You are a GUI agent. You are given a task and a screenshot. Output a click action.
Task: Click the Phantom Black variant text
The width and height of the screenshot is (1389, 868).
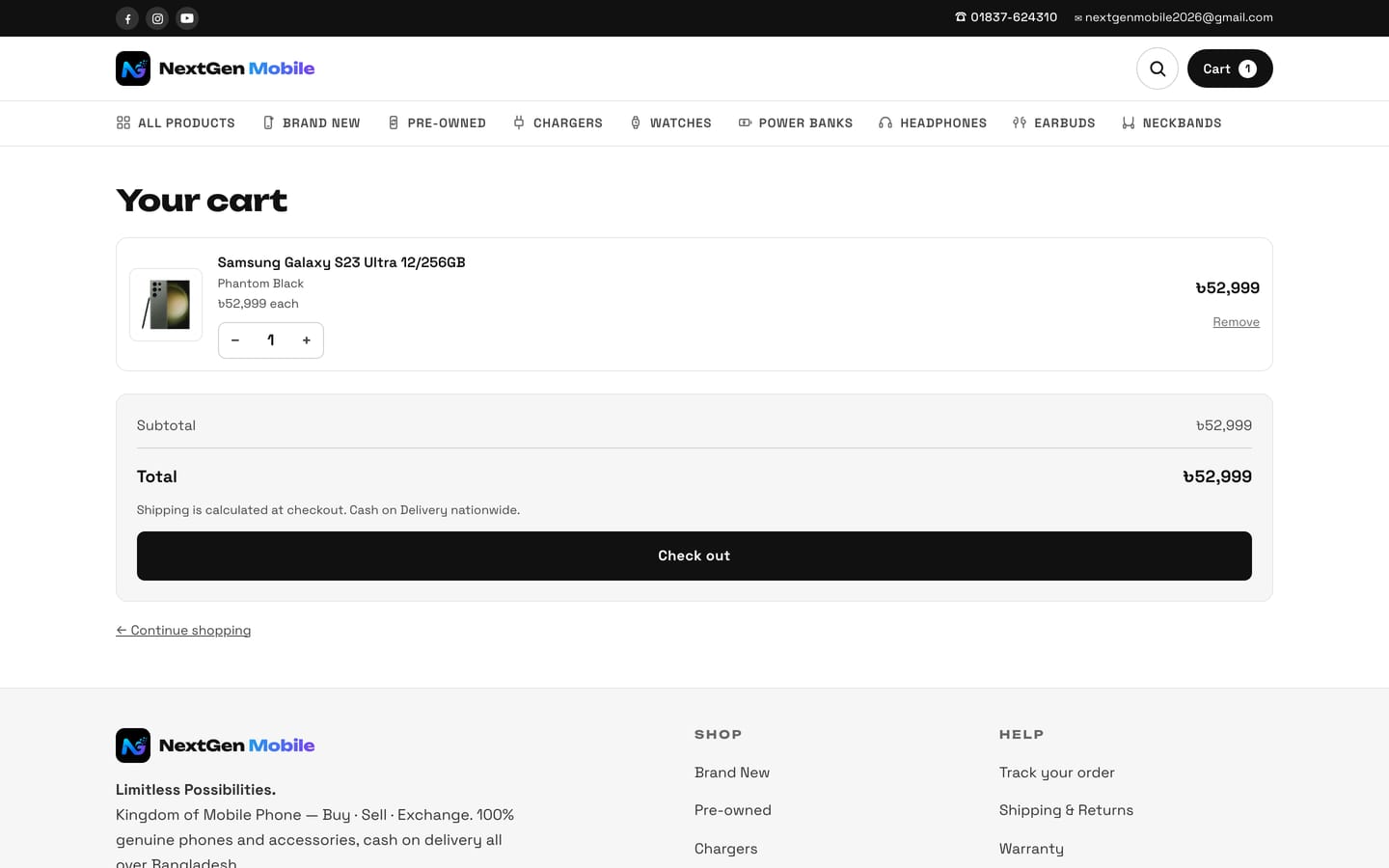coord(260,284)
